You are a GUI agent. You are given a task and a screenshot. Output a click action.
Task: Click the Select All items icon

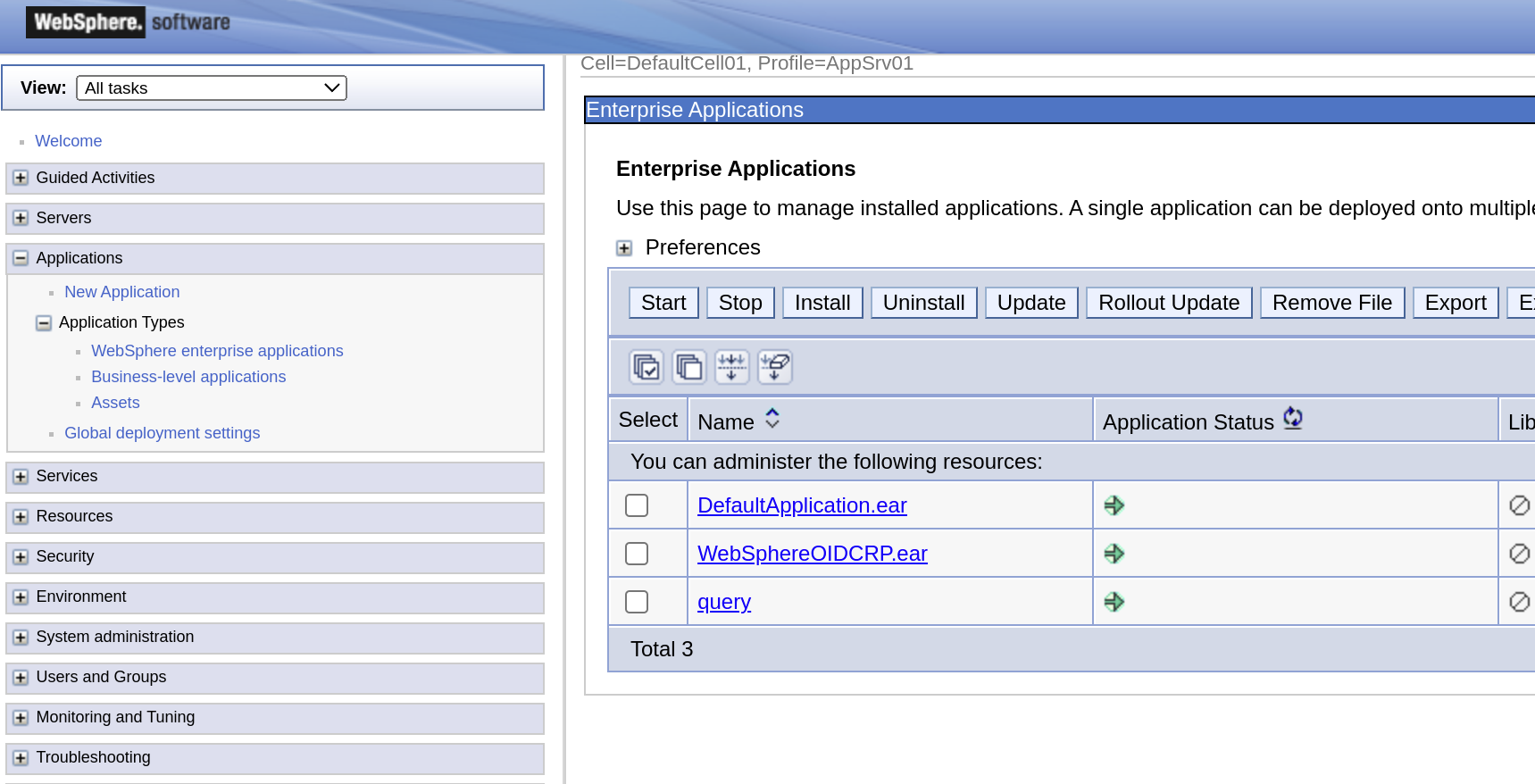(646, 367)
